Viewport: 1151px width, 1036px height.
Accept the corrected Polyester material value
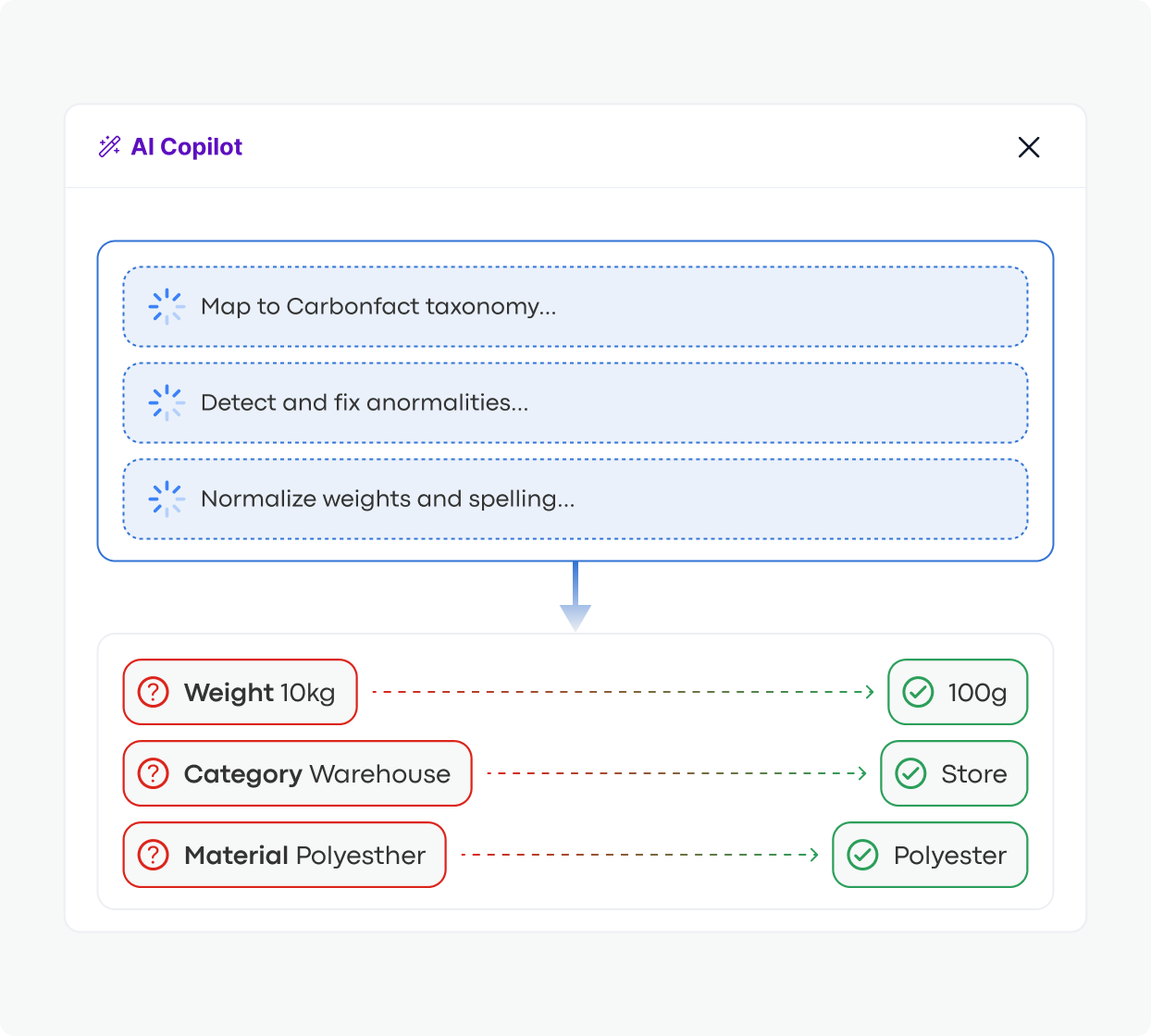click(930, 855)
